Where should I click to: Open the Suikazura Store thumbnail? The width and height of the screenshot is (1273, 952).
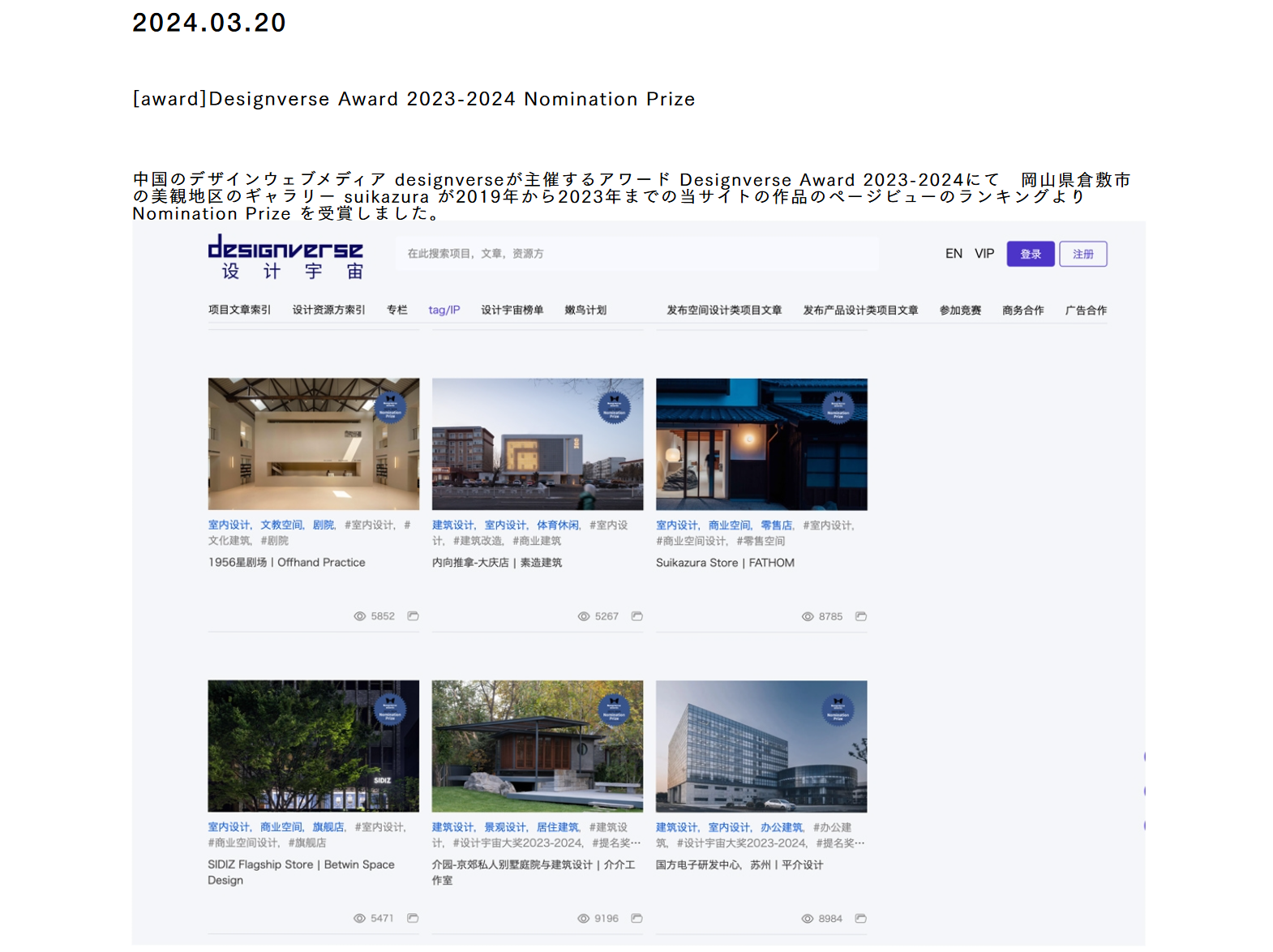(761, 444)
